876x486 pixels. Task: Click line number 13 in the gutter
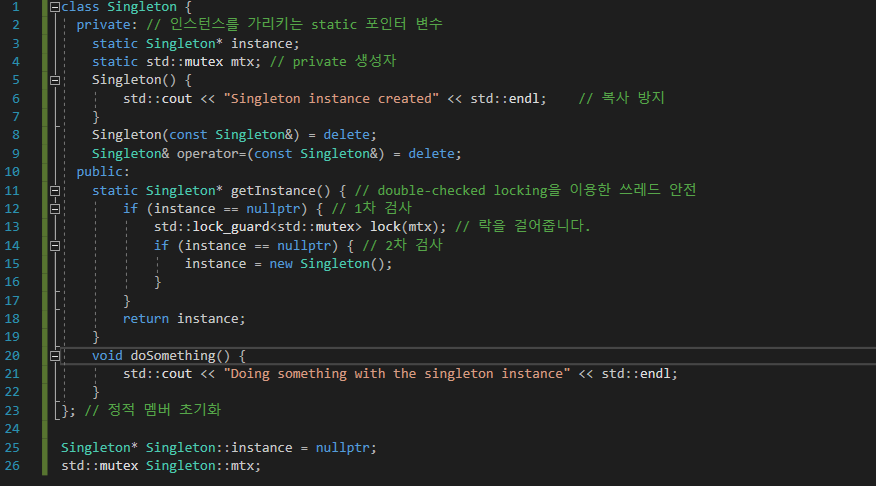(x=12, y=227)
